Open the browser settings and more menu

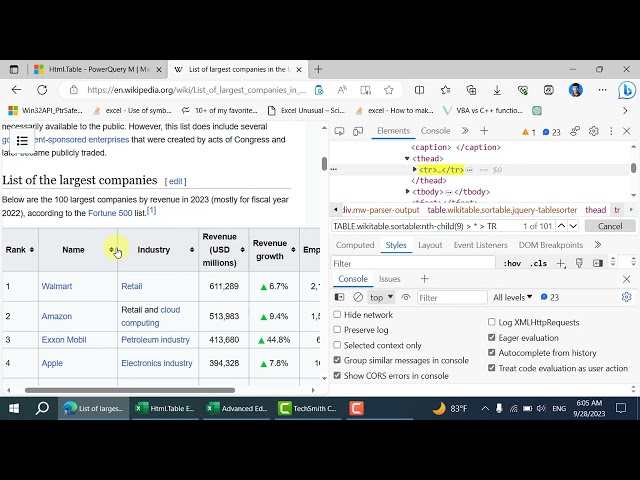pyautogui.click(x=602, y=90)
